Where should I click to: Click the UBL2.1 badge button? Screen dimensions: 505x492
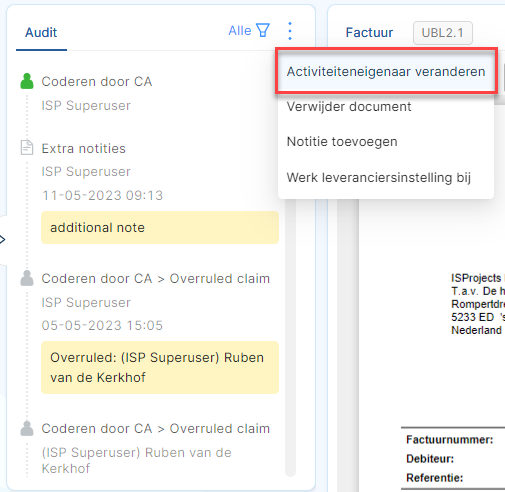pyautogui.click(x=443, y=33)
